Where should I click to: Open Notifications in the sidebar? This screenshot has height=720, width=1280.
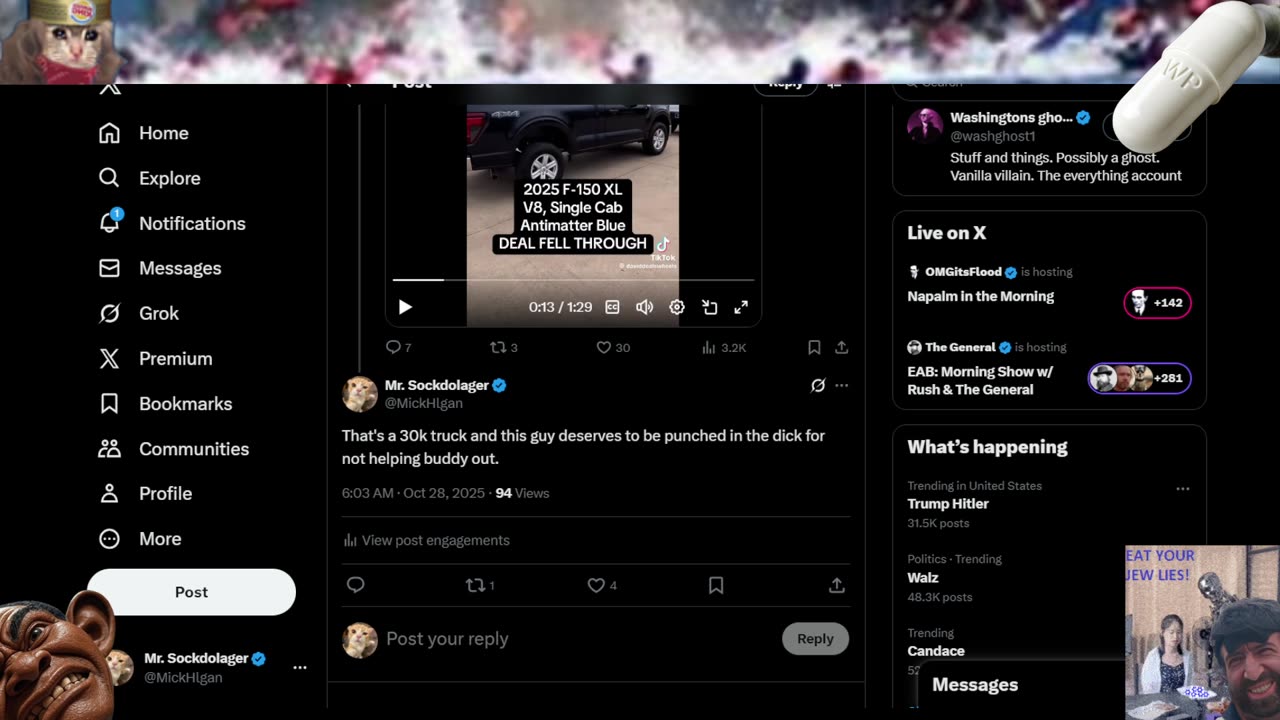click(172, 223)
